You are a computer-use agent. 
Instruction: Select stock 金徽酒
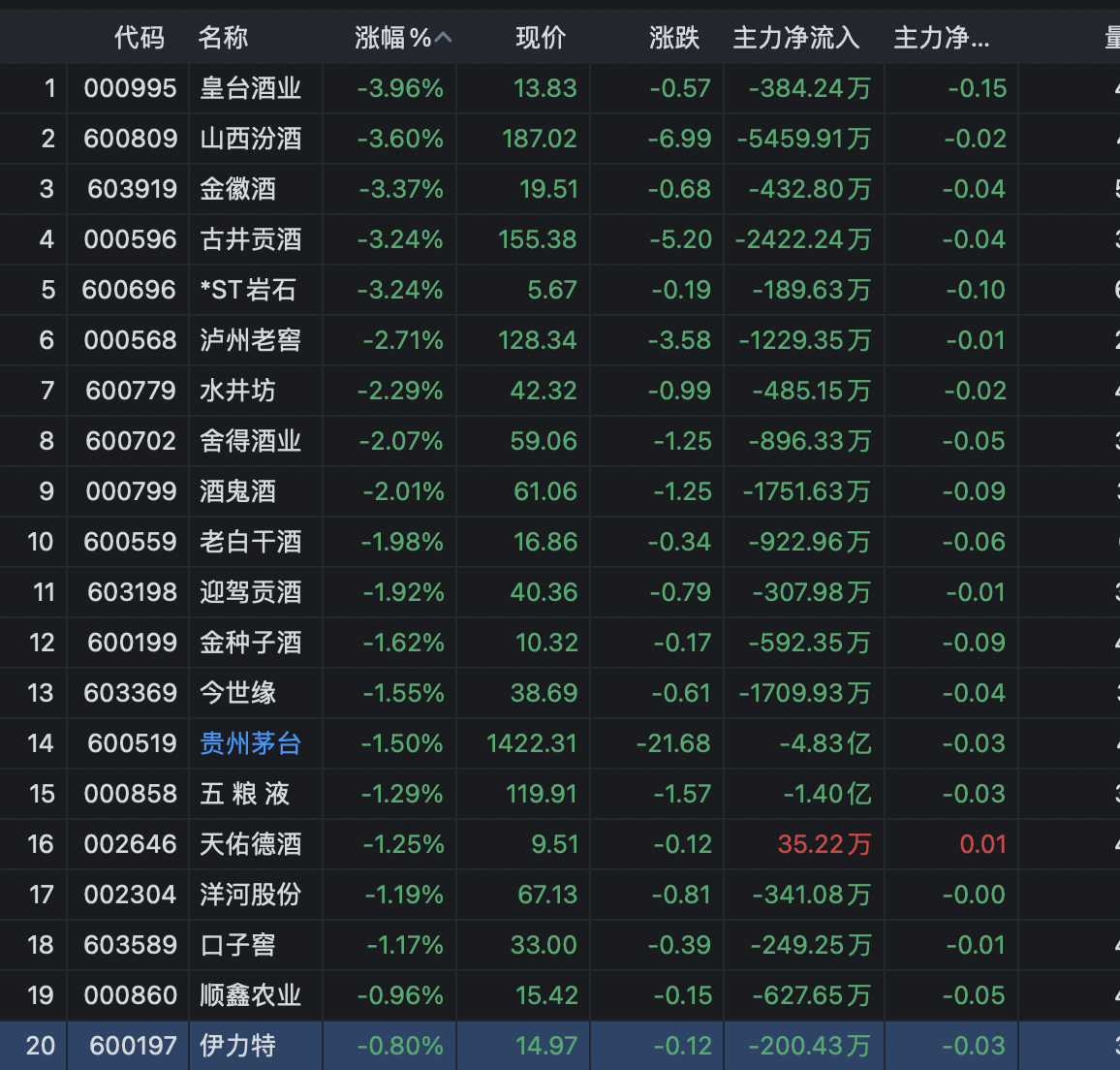pos(238,189)
